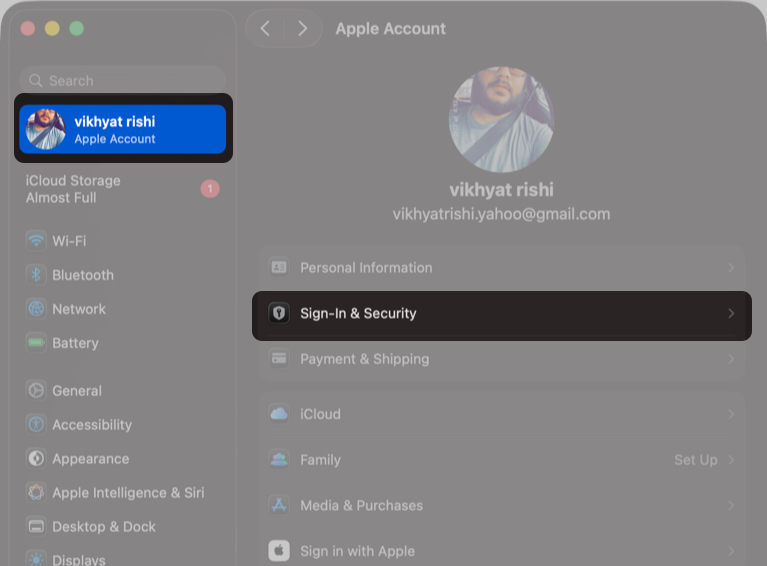Screen dimensions: 767x566
Task: Click the Search field in sidebar
Action: click(123, 80)
